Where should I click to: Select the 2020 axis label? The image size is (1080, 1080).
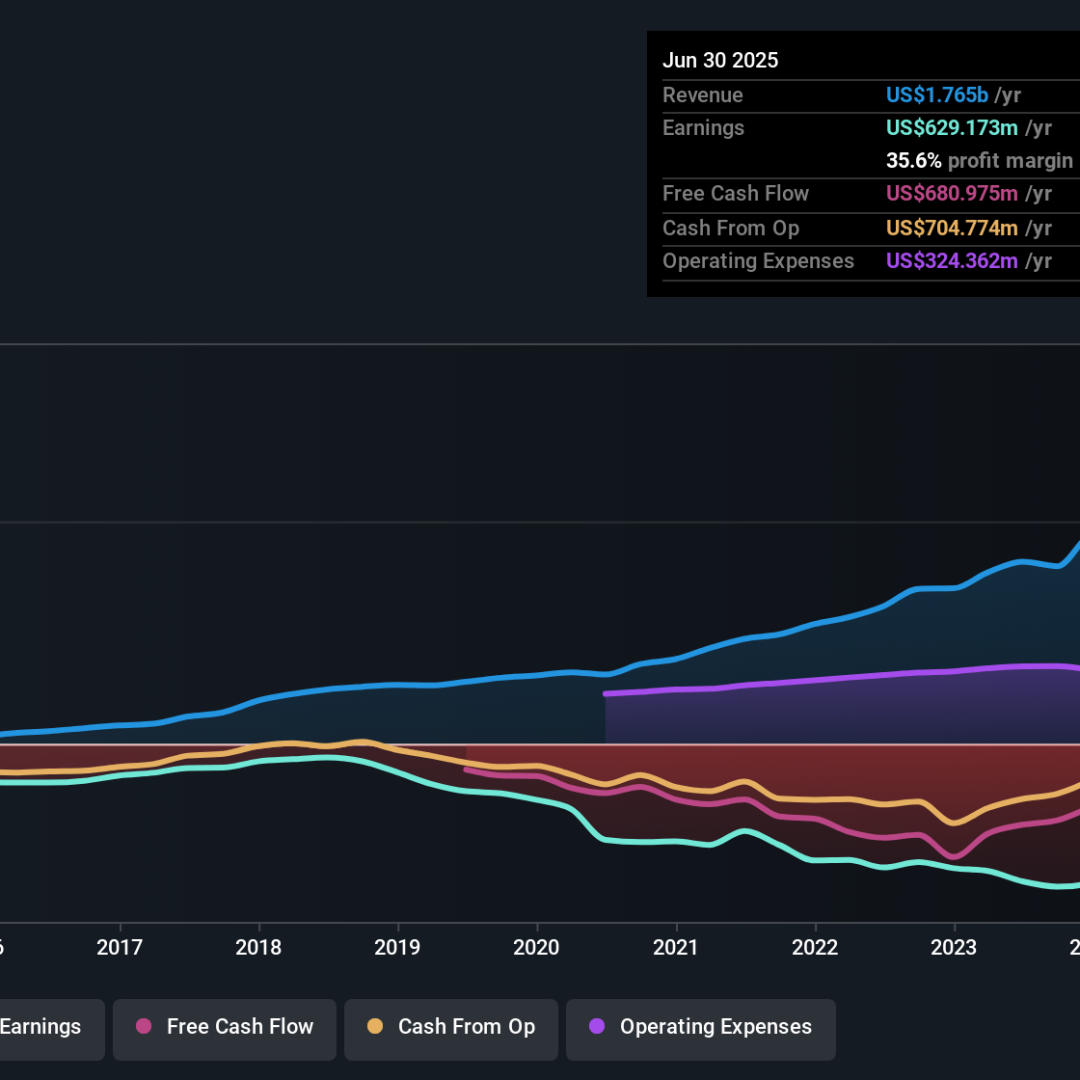click(537, 948)
